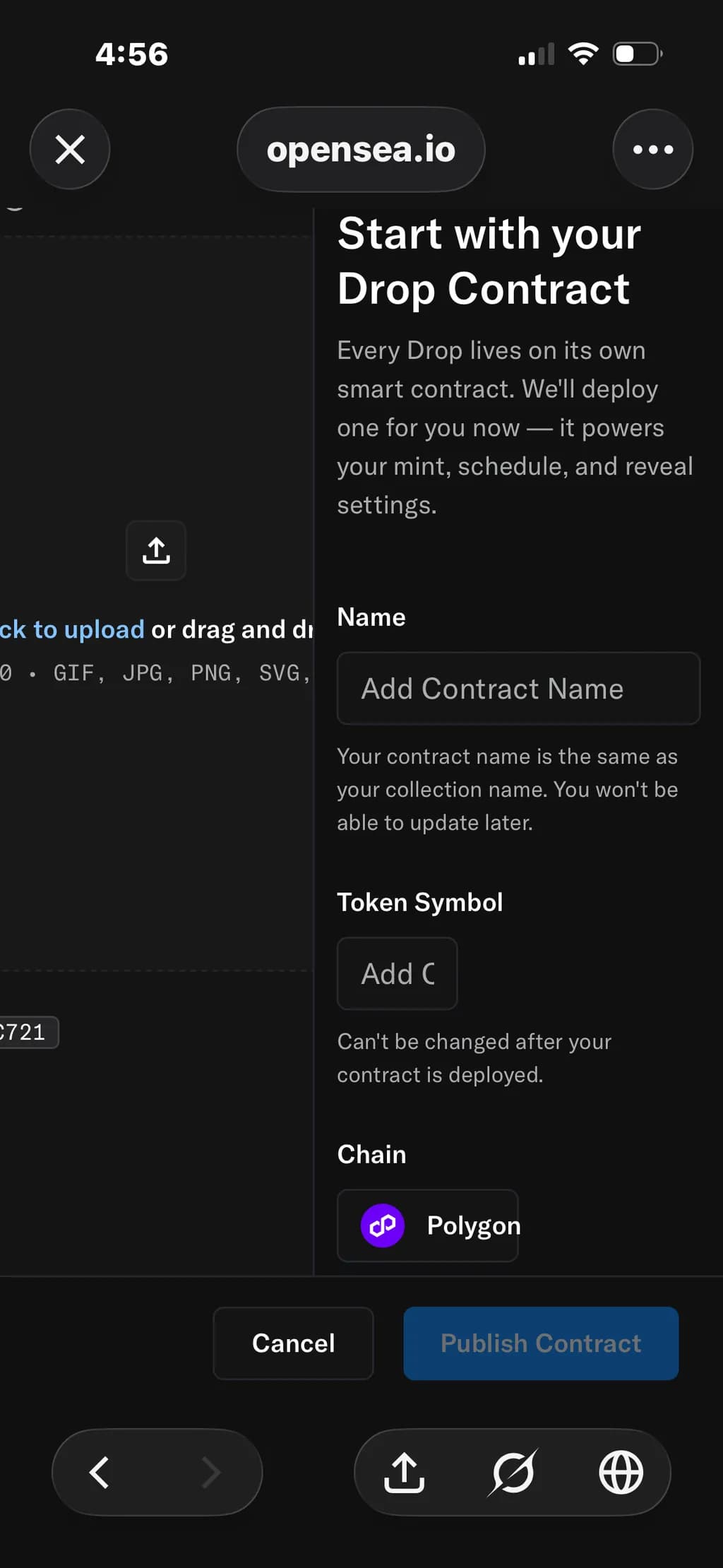The height and width of the screenshot is (1568, 723).
Task: Open in browser with the globe icon
Action: tap(621, 1473)
